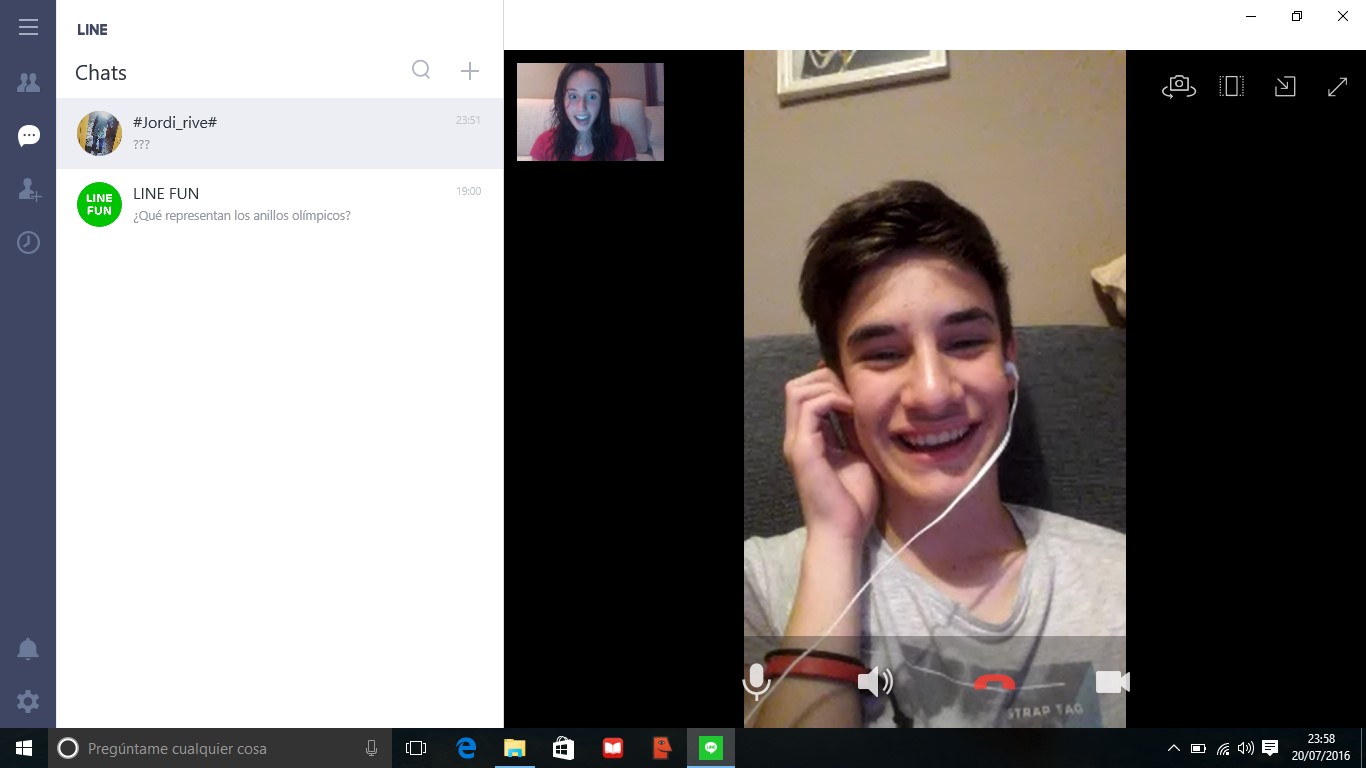This screenshot has height=768, width=1366.
Task: Open the notifications bell icon
Action: [x=28, y=649]
